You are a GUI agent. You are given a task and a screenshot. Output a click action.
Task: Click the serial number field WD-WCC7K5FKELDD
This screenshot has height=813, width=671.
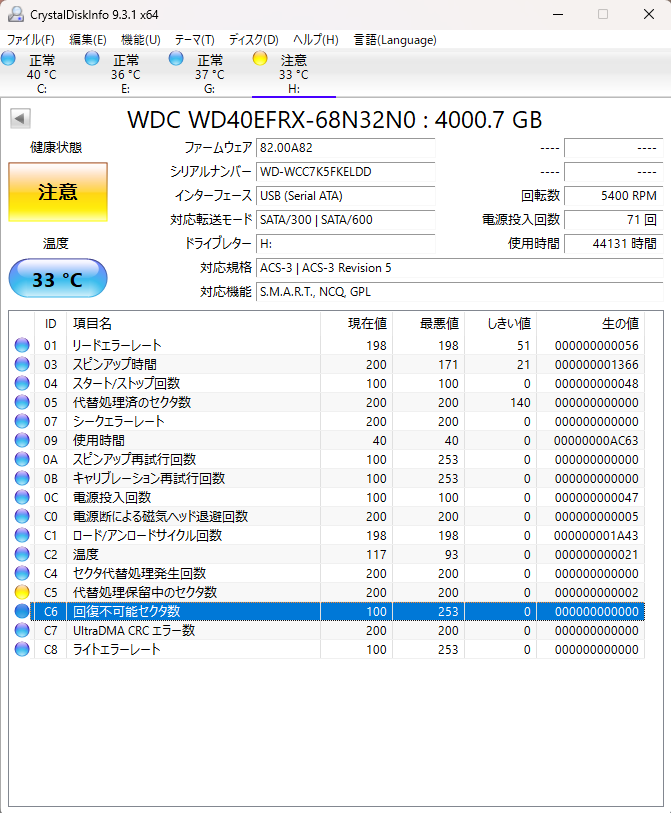pyautogui.click(x=346, y=172)
